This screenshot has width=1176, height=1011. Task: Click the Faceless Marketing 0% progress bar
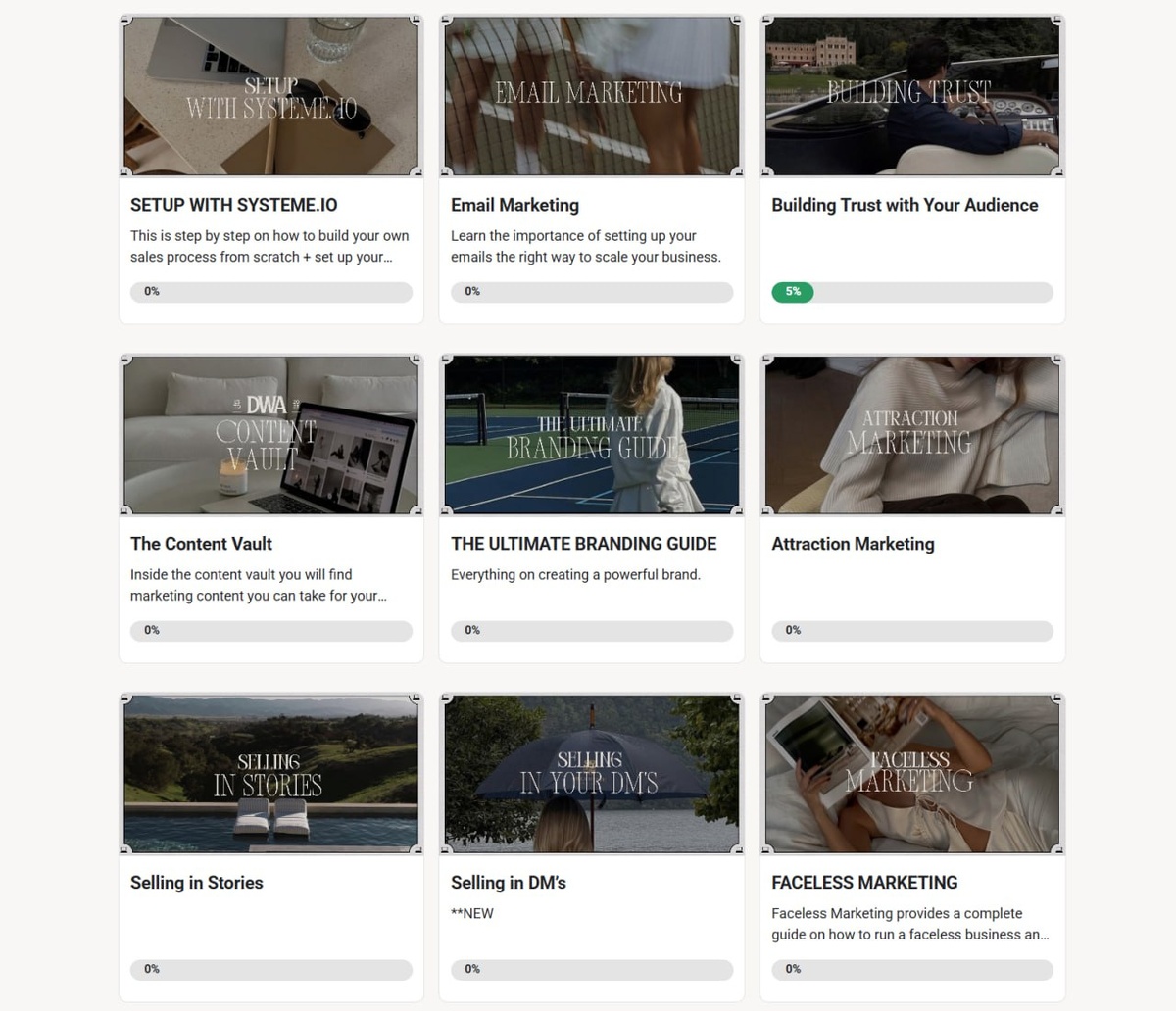912,970
